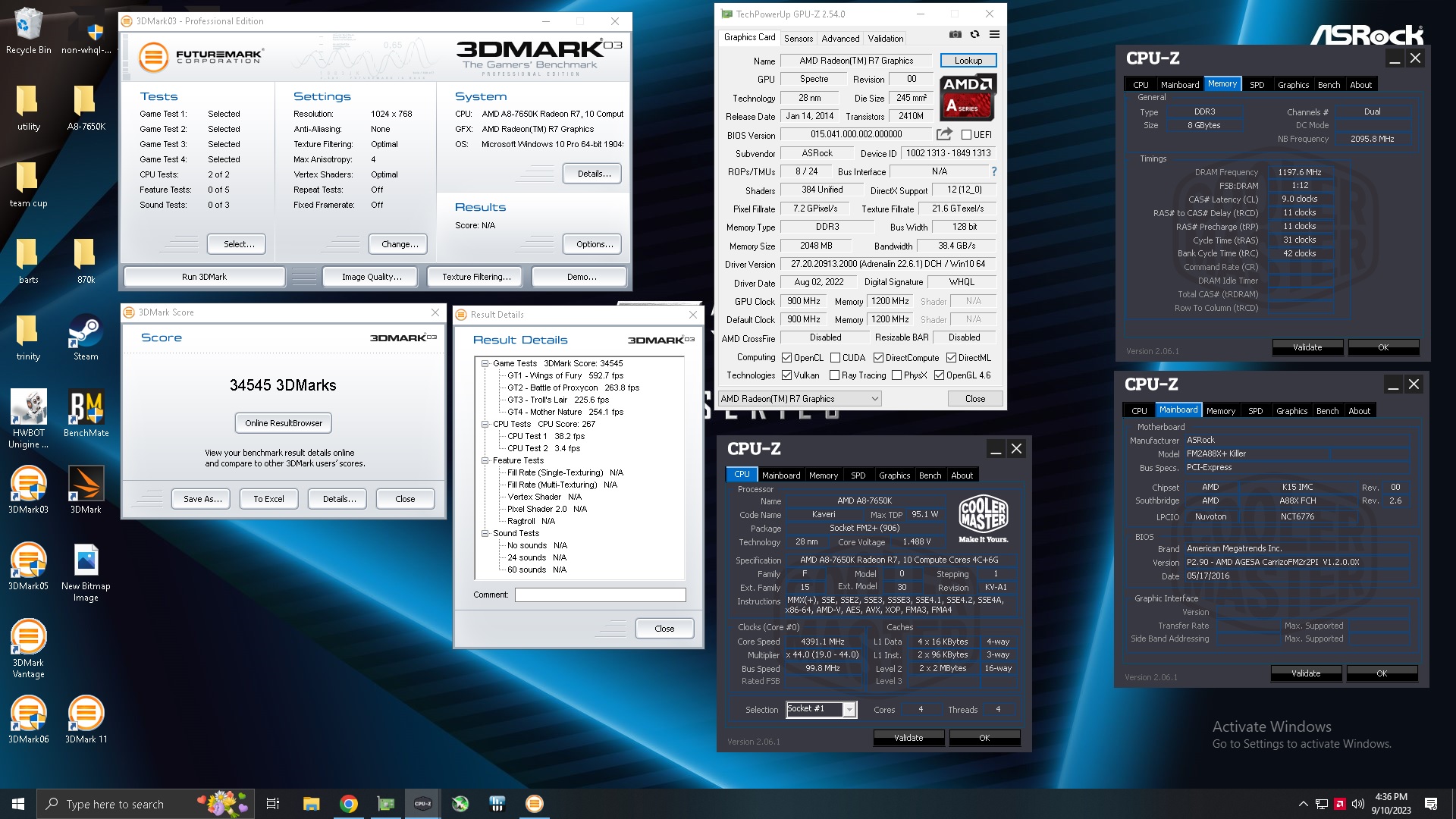Collapse Feature Tests tree node

tap(485, 460)
